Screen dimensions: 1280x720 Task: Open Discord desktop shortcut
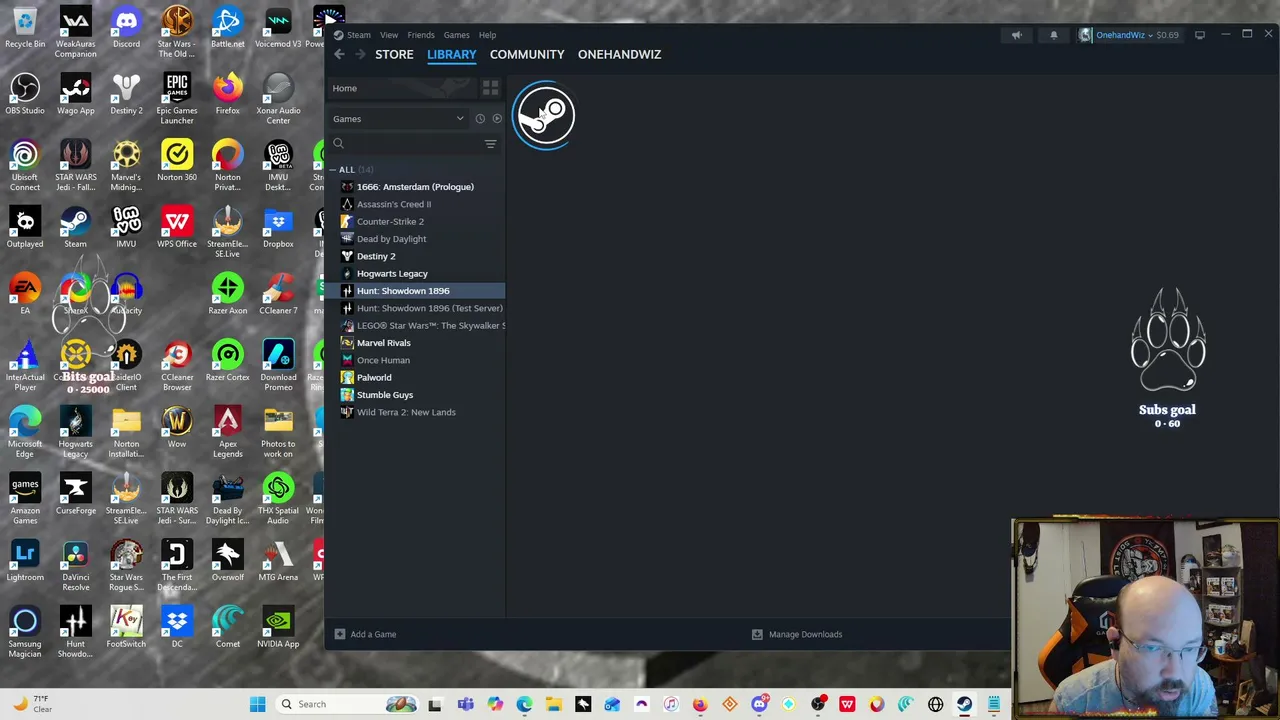point(126,27)
